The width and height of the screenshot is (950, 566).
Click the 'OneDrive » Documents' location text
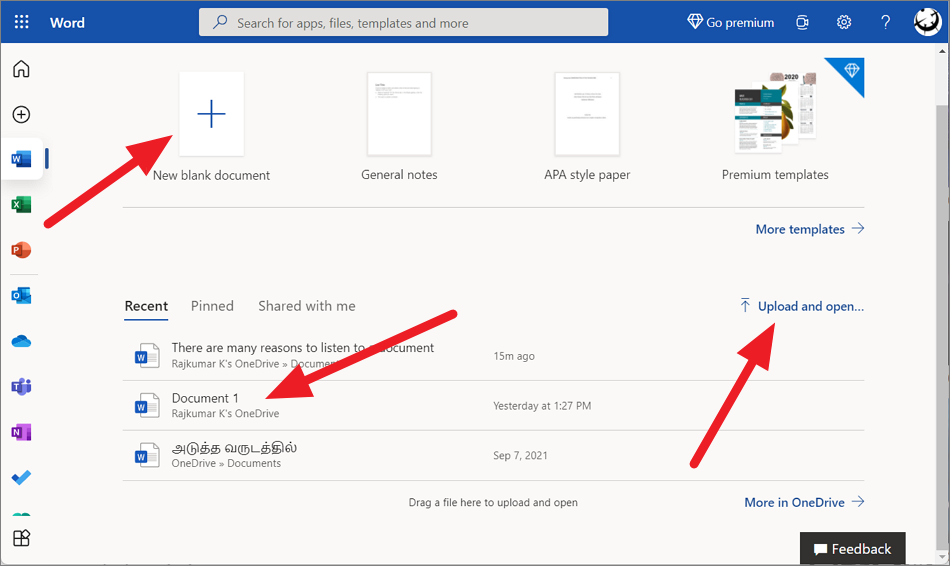coord(226,463)
